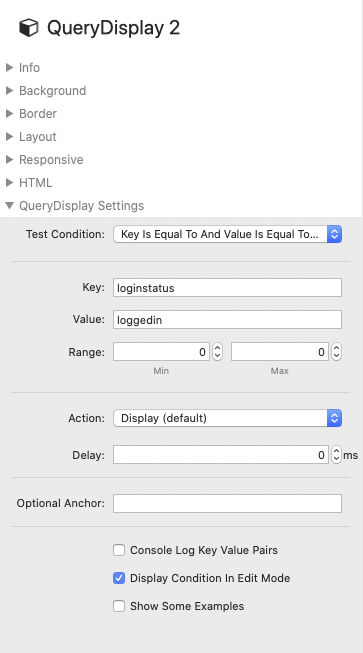363x653 pixels.
Task: Open the Test Condition dropdown
Action: [227, 234]
